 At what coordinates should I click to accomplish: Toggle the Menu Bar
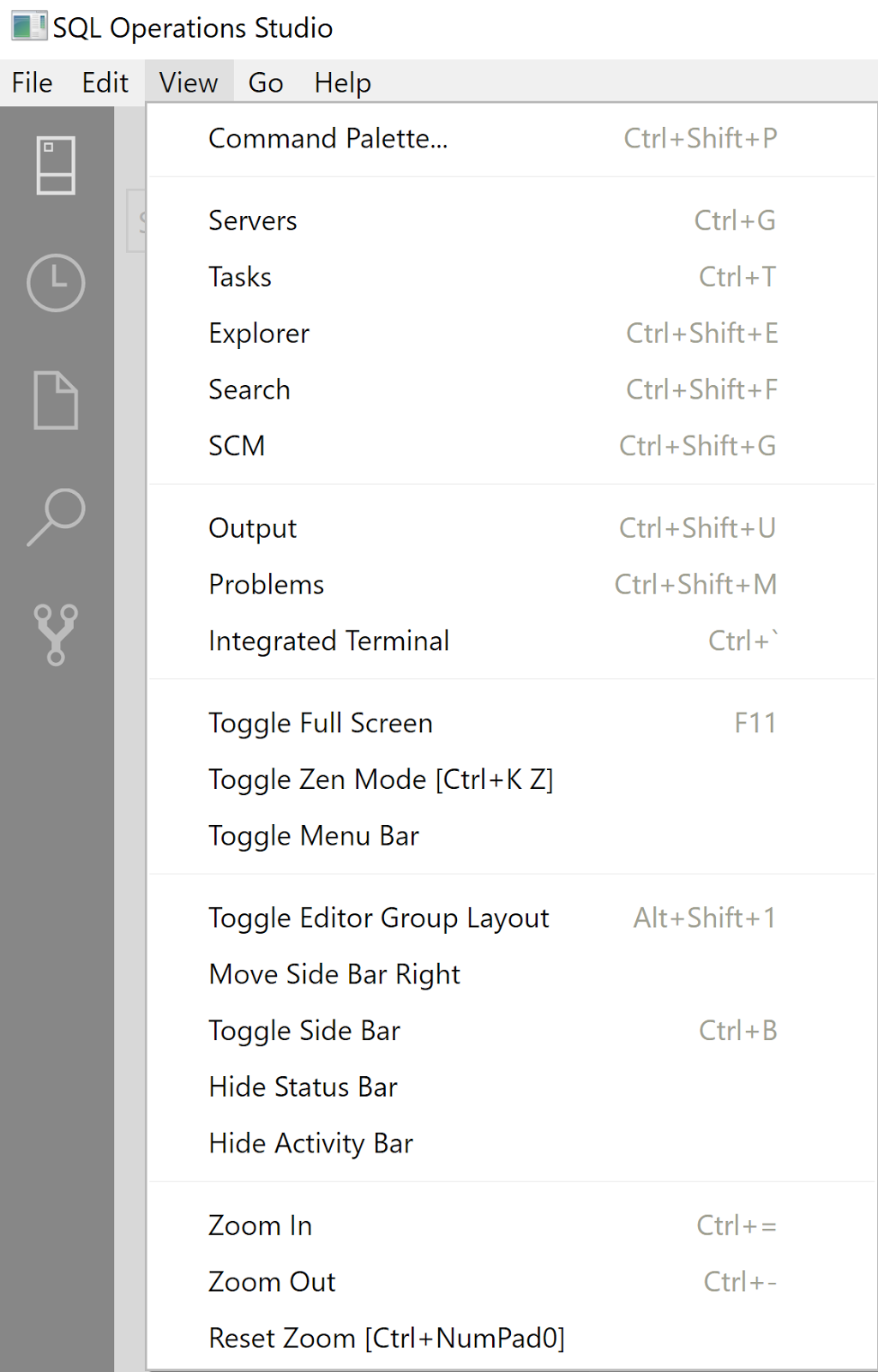314,835
